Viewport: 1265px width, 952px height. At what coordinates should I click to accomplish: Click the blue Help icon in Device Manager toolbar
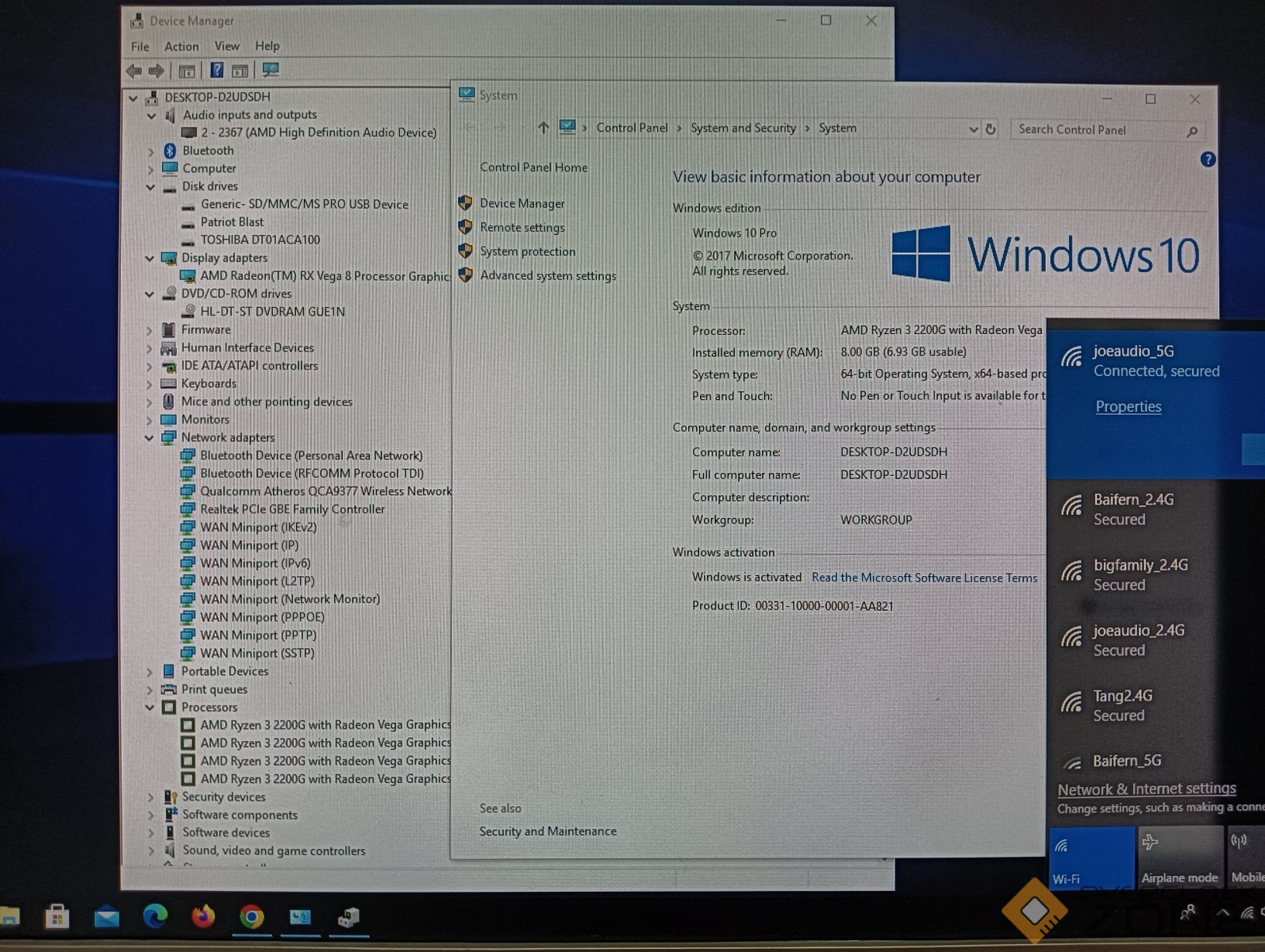pyautogui.click(x=216, y=71)
